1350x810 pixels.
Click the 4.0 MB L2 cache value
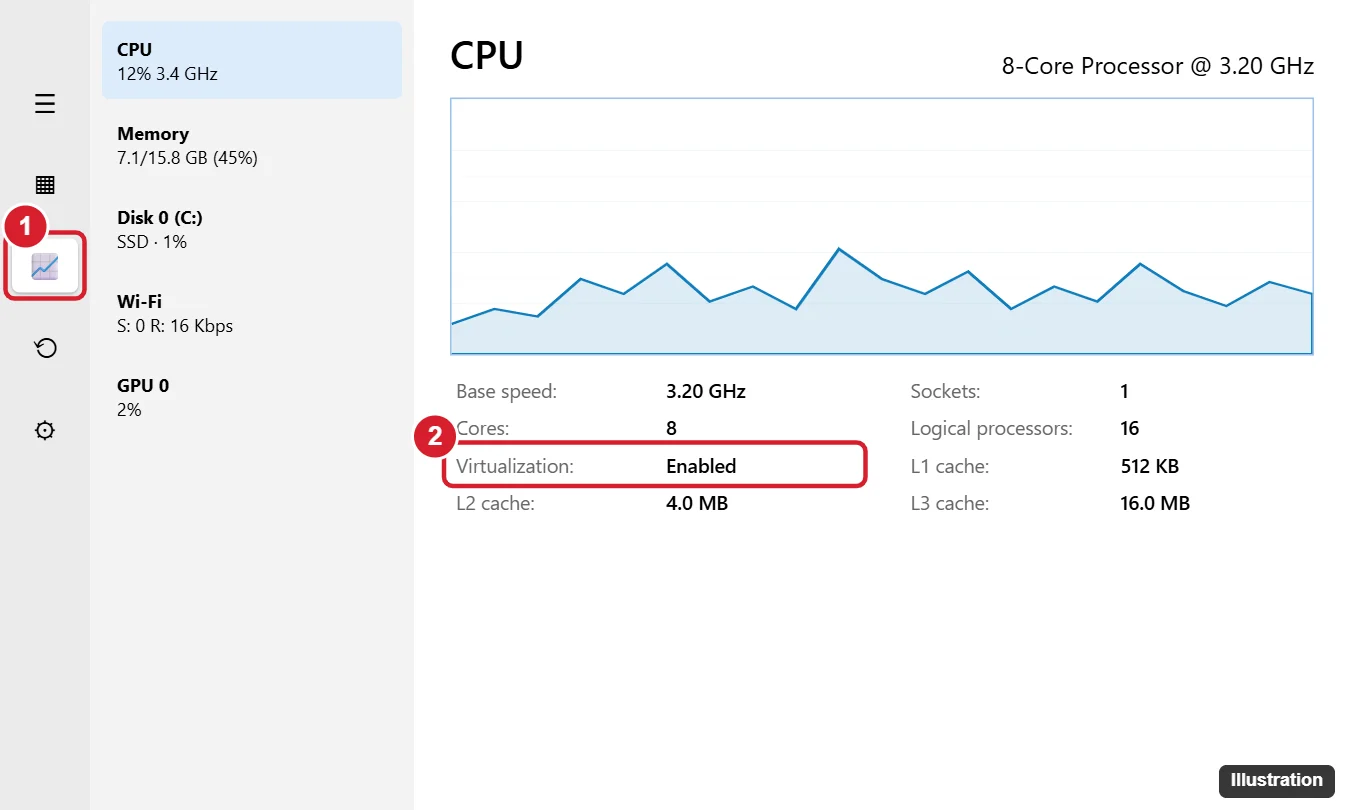click(697, 503)
